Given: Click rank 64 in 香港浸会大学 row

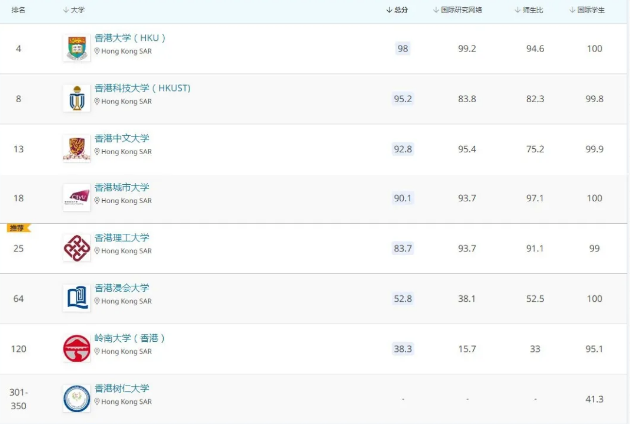Looking at the screenshot, I should tap(18, 299).
